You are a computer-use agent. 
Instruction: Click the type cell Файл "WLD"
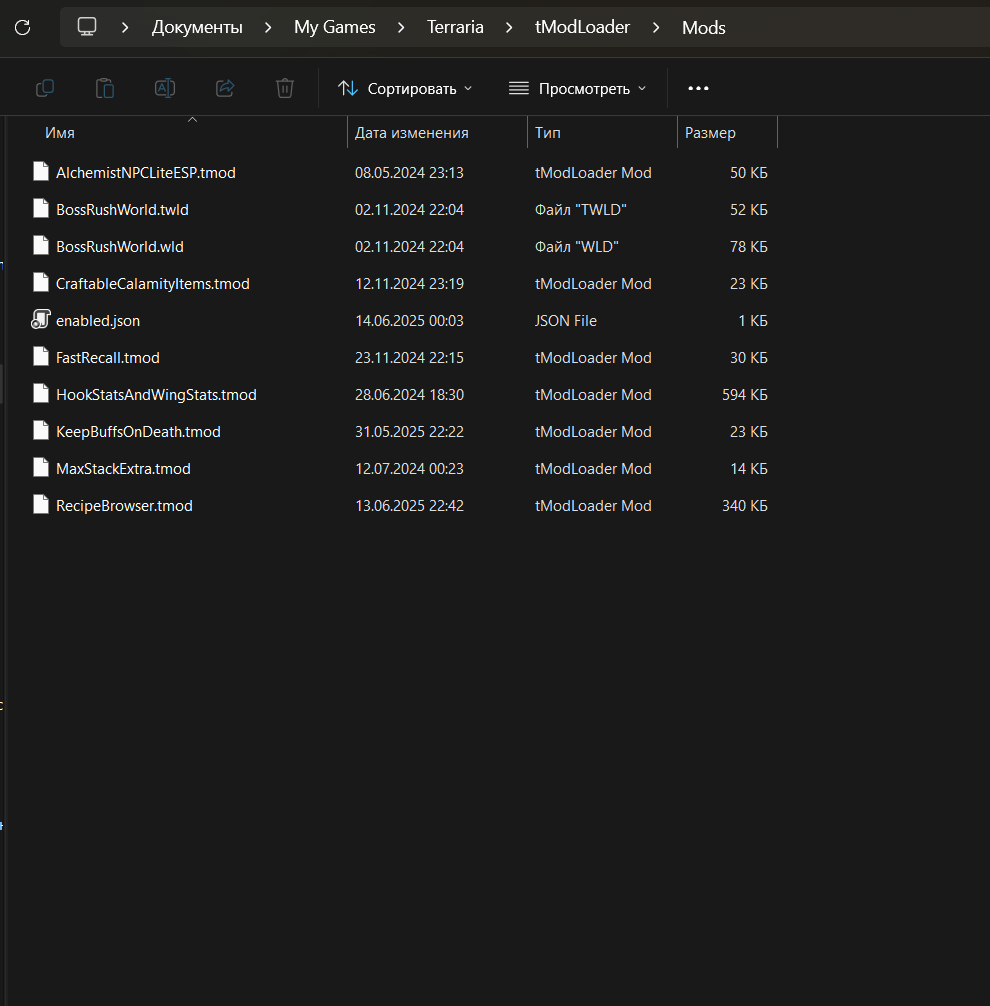coord(577,246)
